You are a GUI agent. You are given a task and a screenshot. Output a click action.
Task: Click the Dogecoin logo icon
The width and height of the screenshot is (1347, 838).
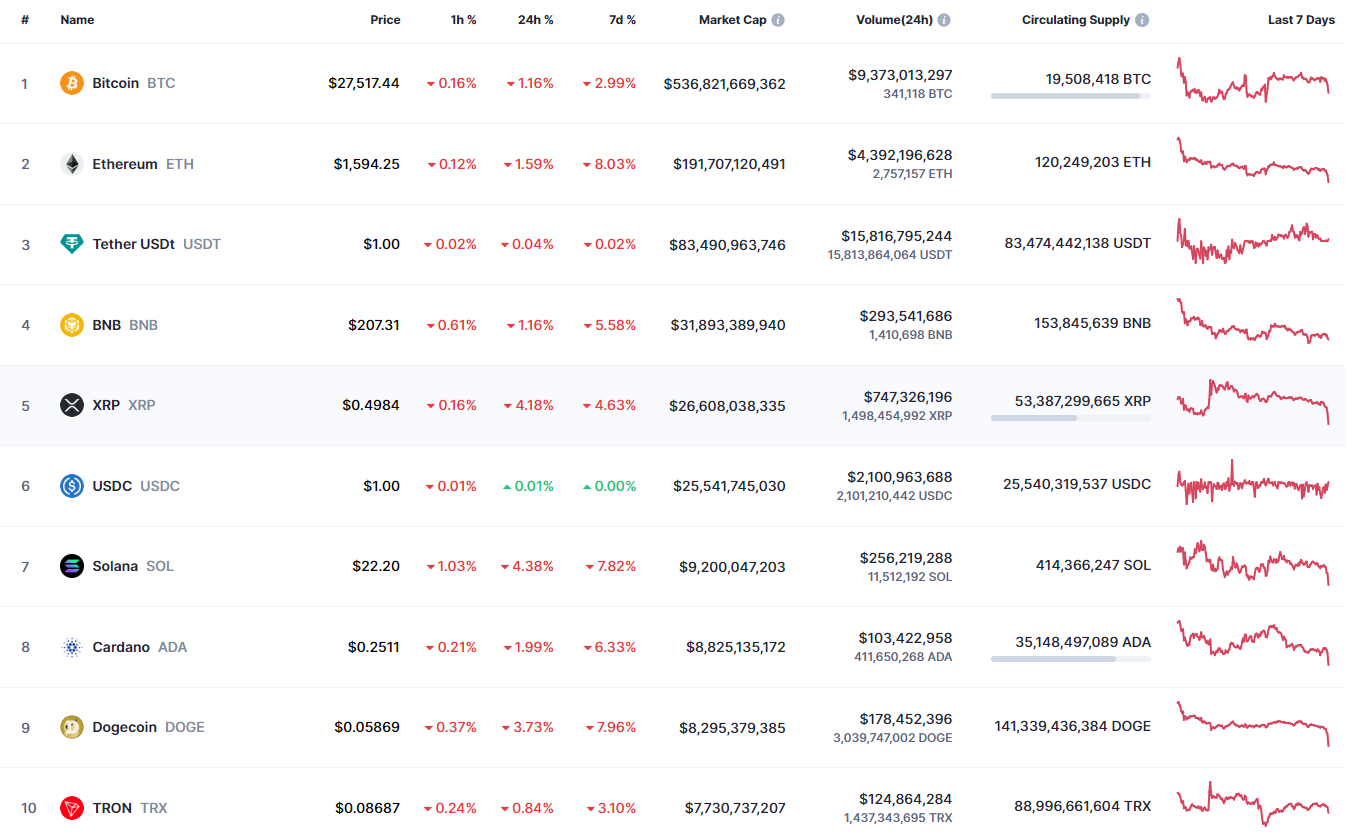pos(71,727)
